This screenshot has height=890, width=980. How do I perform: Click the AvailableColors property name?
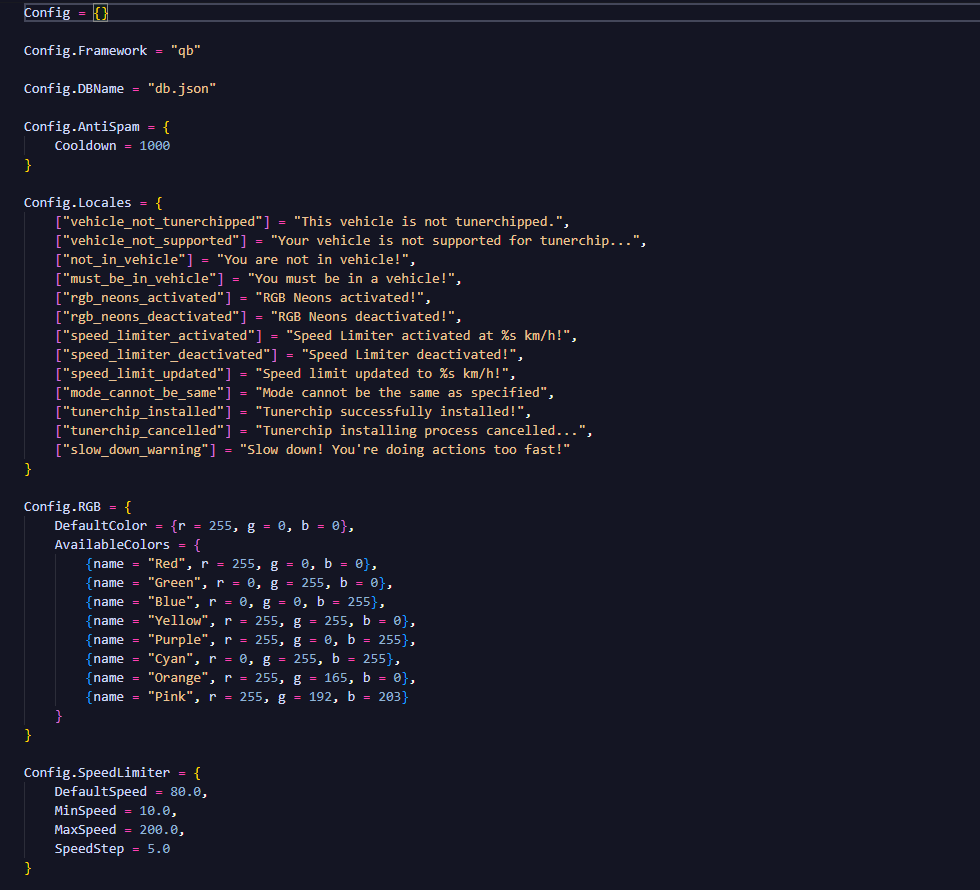click(112, 544)
